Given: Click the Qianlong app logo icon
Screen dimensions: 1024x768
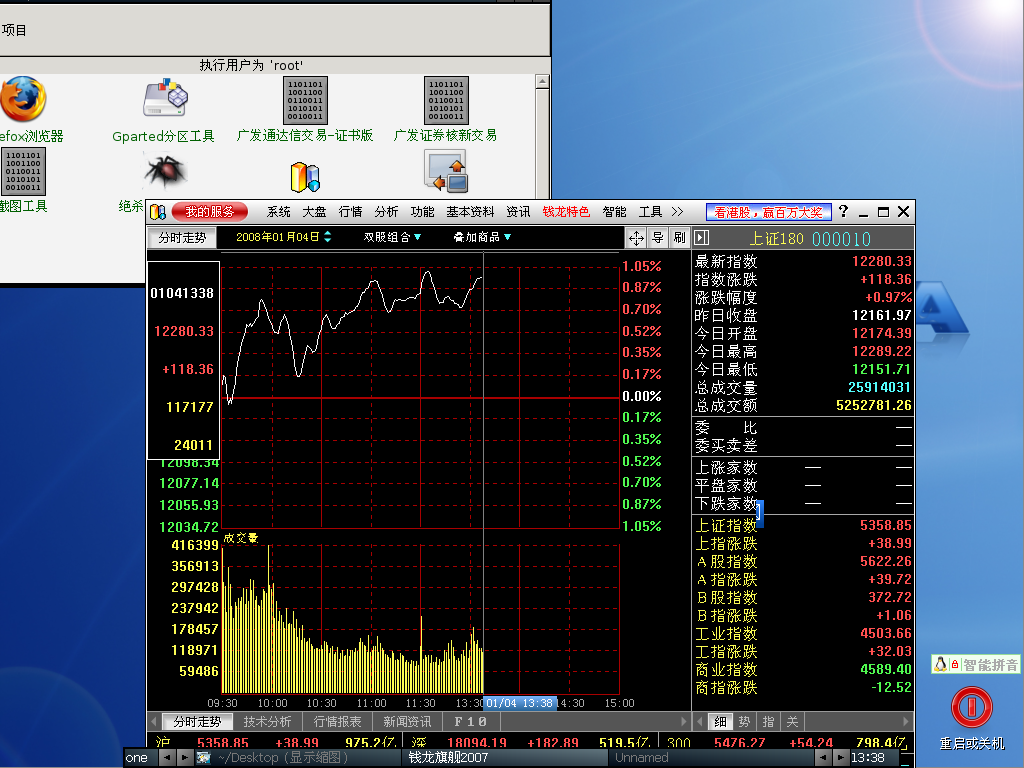Looking at the screenshot, I should (x=157, y=212).
